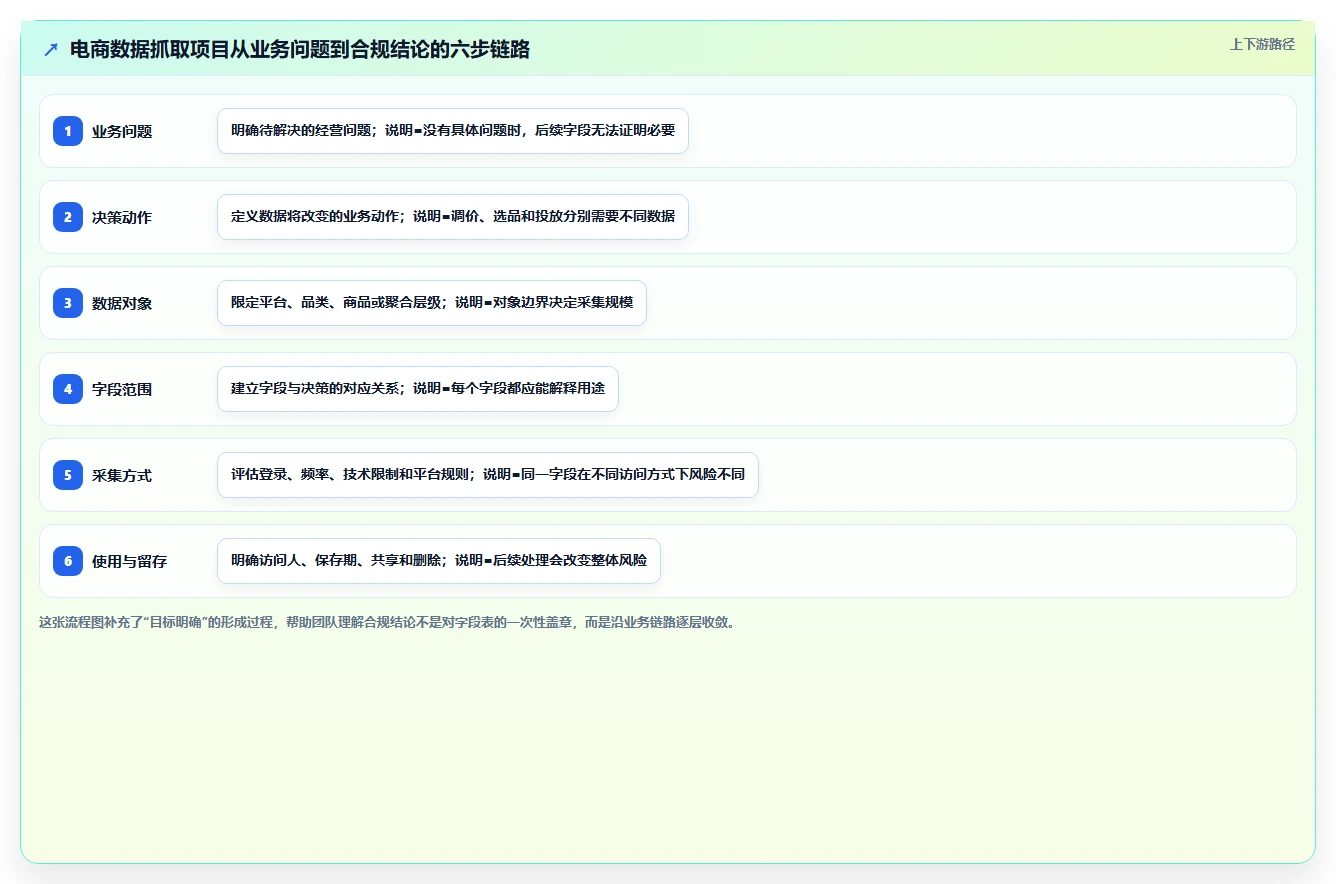Click step number 6 badge
The height and width of the screenshot is (884, 1336).
(68, 561)
